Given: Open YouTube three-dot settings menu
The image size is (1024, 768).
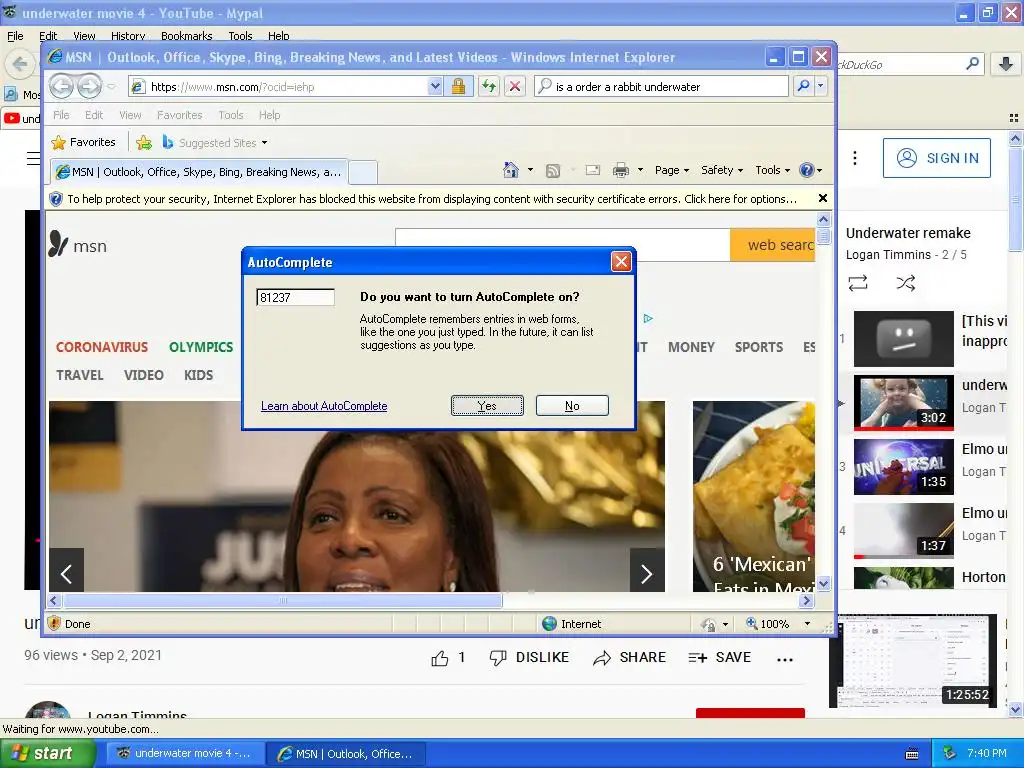Looking at the screenshot, I should 854,158.
